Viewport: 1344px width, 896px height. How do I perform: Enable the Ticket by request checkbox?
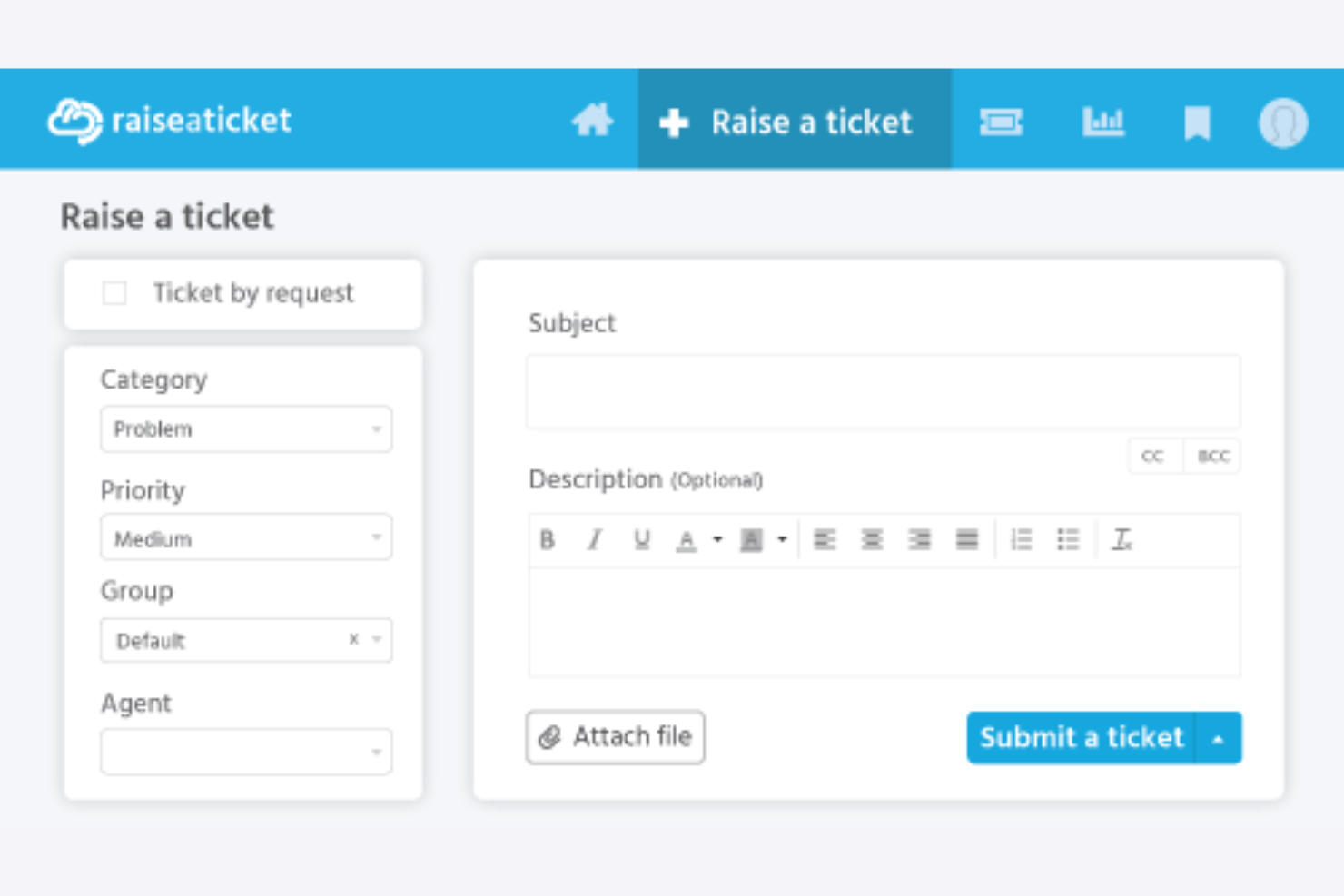[x=114, y=292]
